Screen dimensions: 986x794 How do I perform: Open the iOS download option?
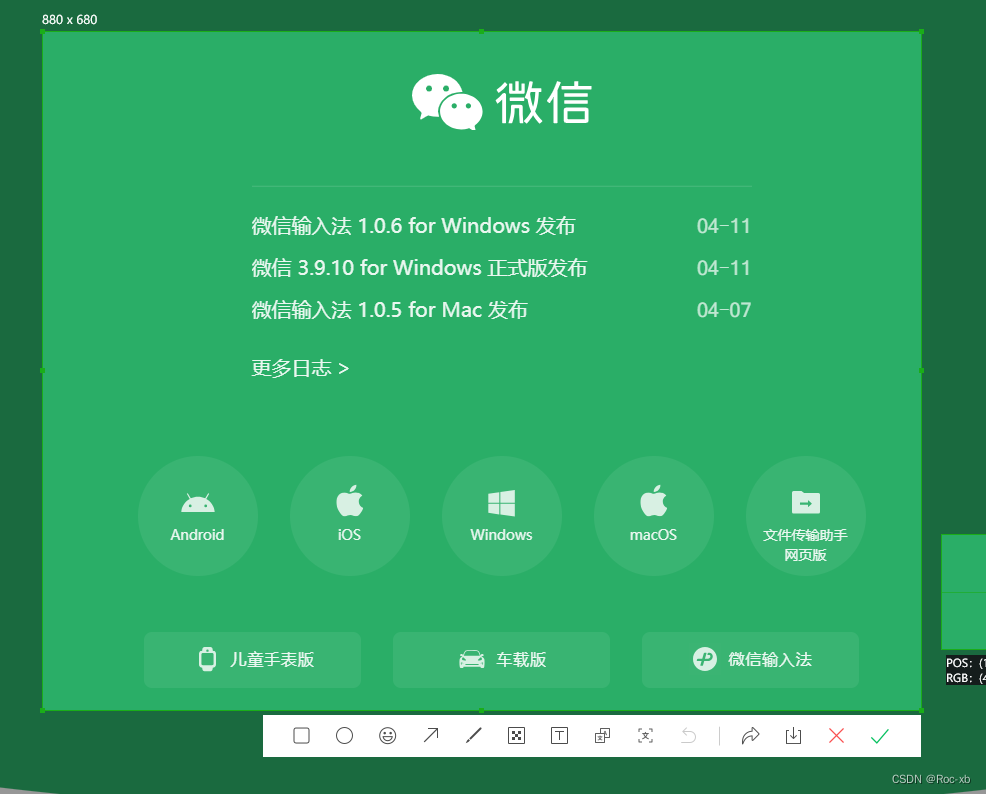350,516
